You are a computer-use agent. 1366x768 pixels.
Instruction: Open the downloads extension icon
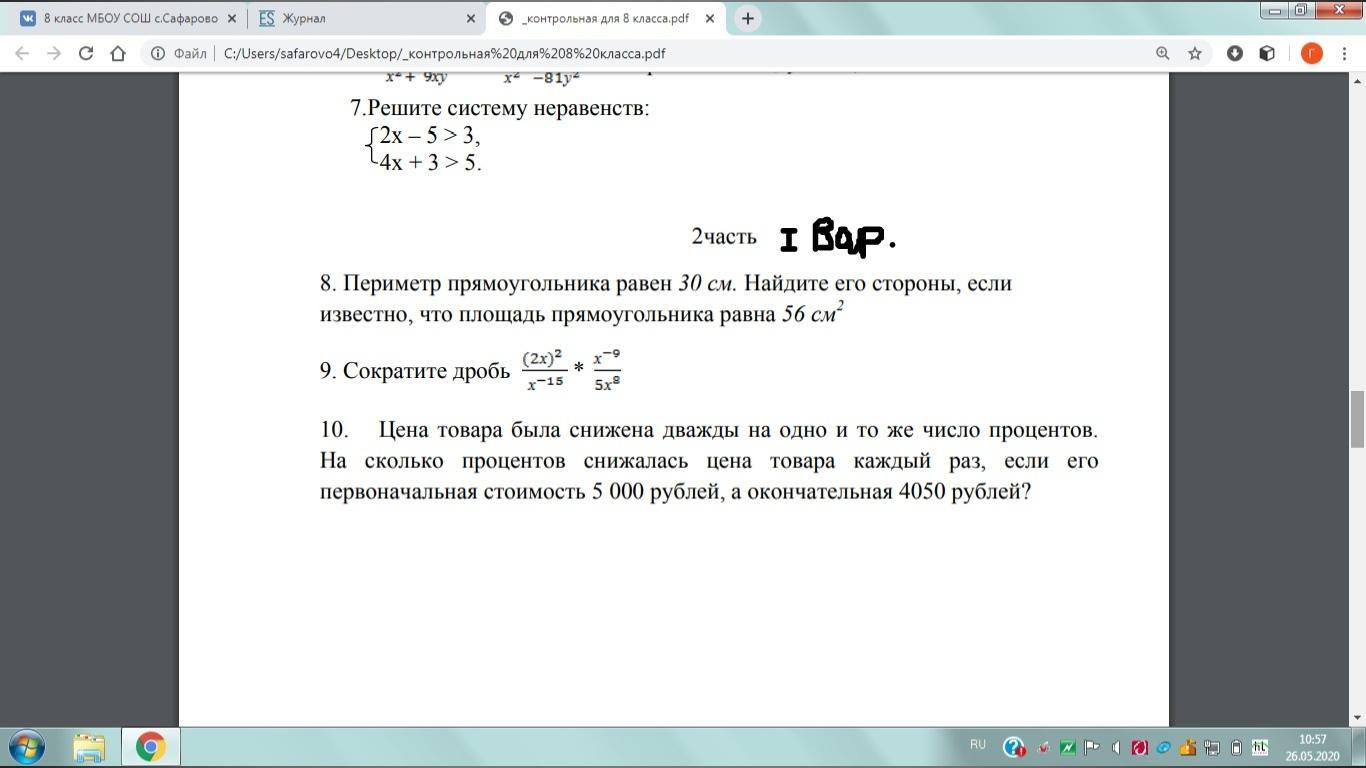(x=1235, y=54)
